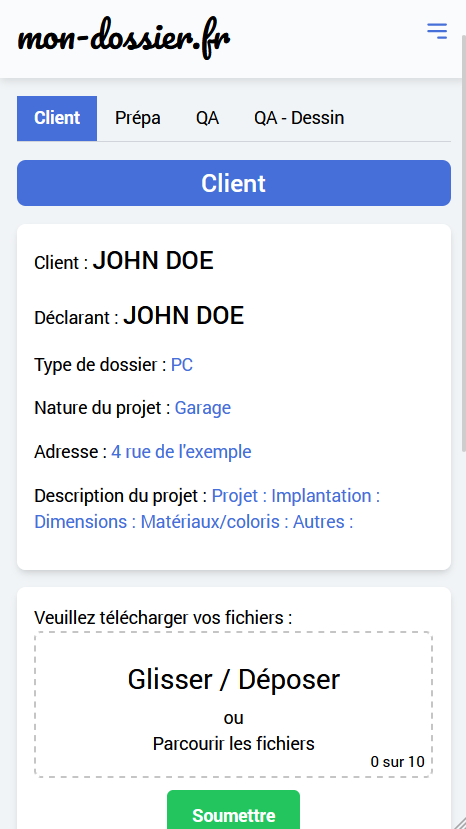
Task: Switch to the Prépa tab
Action: coord(138,118)
